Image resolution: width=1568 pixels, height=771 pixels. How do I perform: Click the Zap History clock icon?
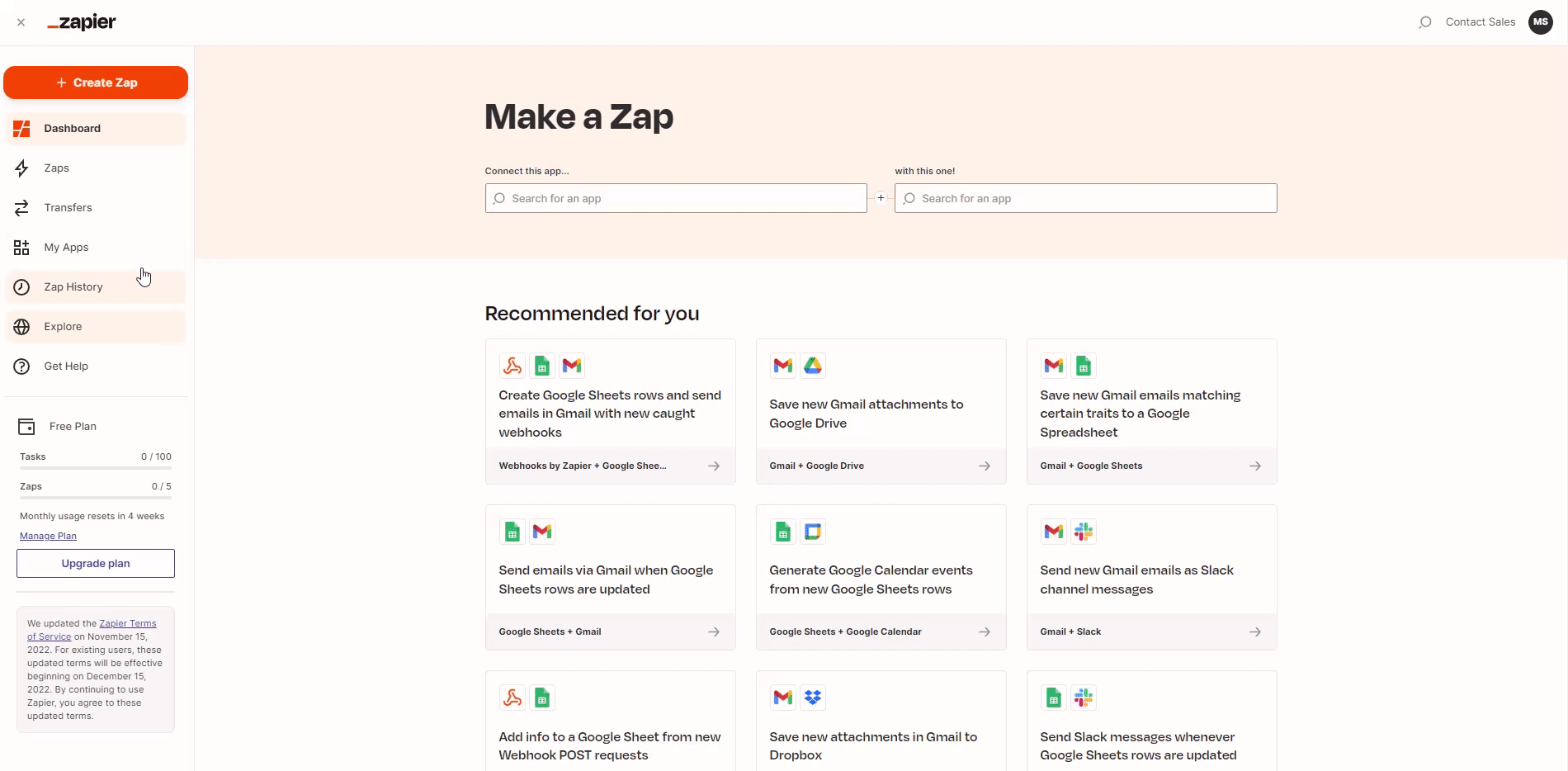[x=22, y=287]
